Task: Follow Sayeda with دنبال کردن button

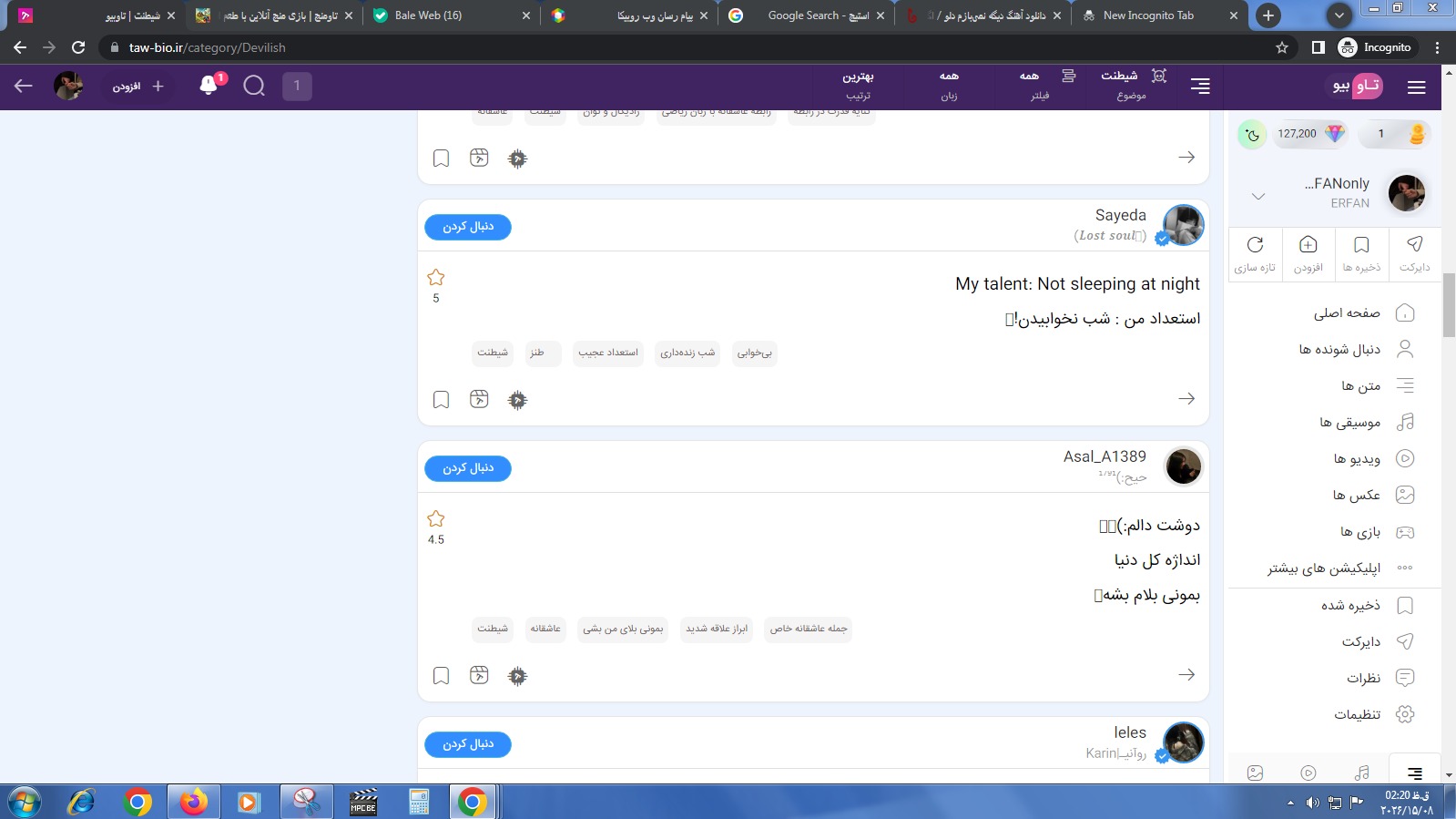Action: pyautogui.click(x=468, y=227)
